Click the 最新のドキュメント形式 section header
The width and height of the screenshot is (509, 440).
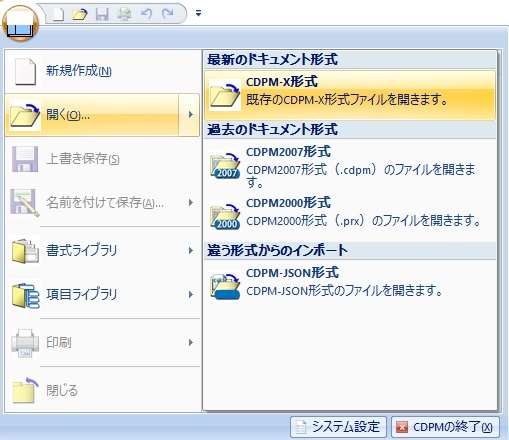click(350, 60)
